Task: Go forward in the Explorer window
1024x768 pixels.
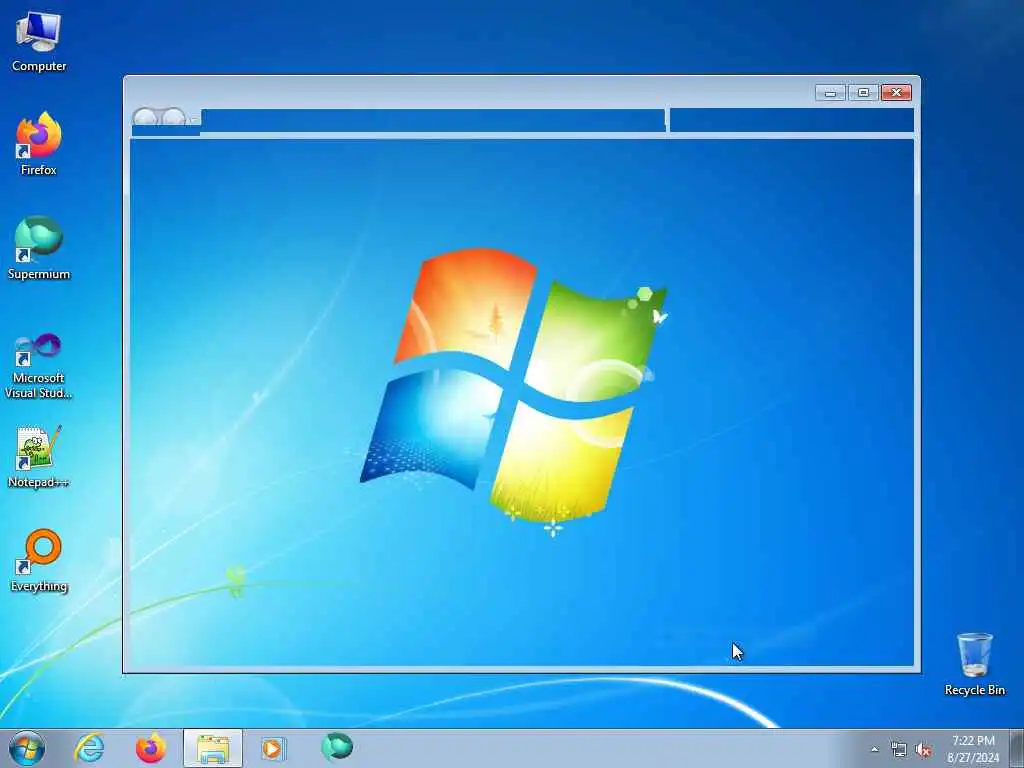Action: click(x=174, y=118)
